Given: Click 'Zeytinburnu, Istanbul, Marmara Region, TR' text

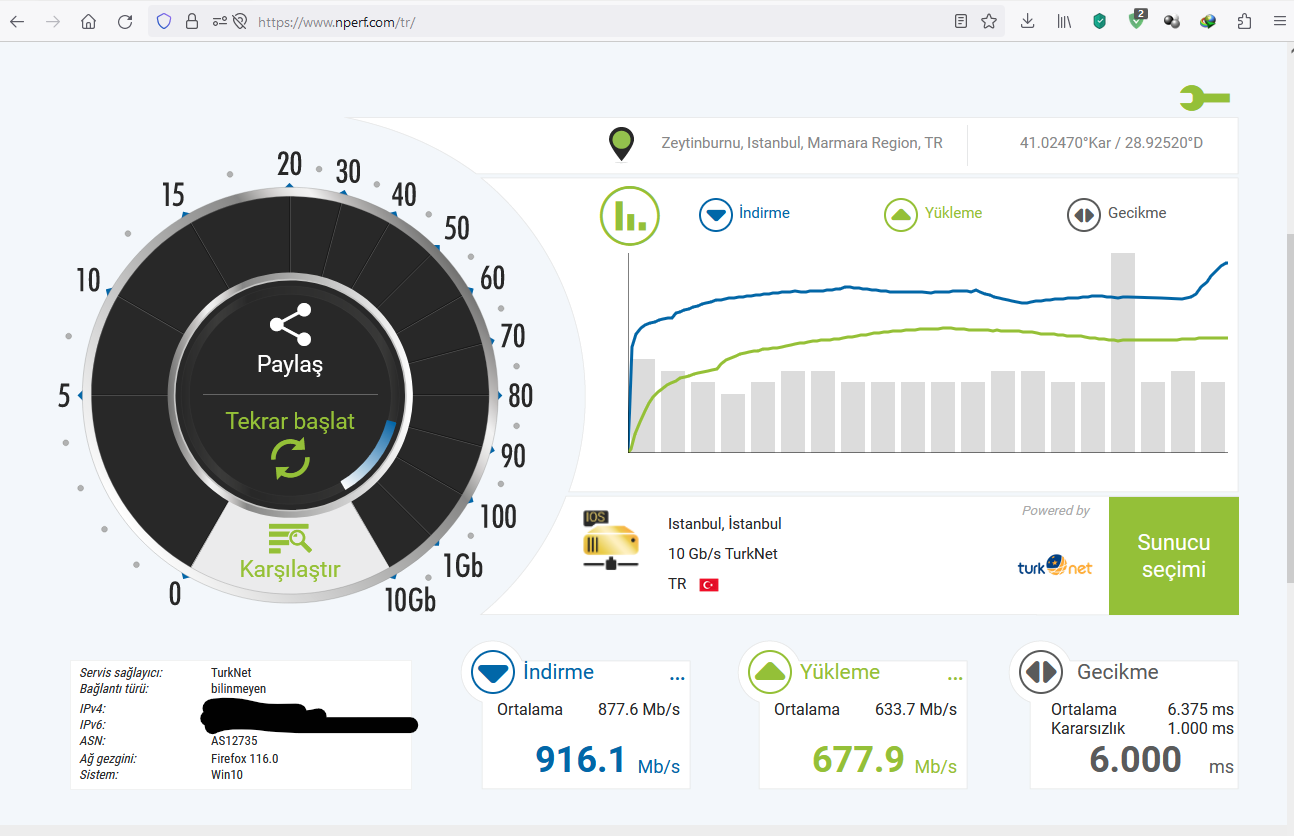Looking at the screenshot, I should tap(802, 143).
